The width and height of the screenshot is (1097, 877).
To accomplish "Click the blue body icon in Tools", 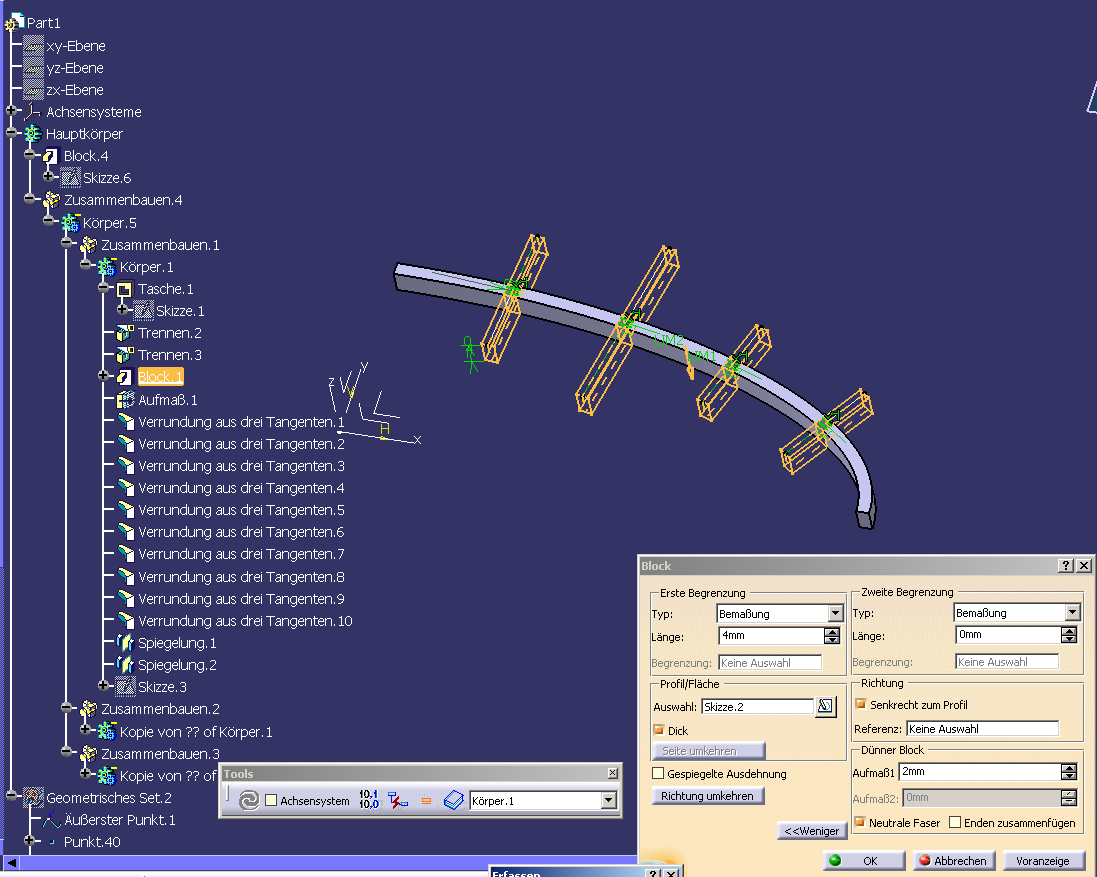I will coord(453,800).
